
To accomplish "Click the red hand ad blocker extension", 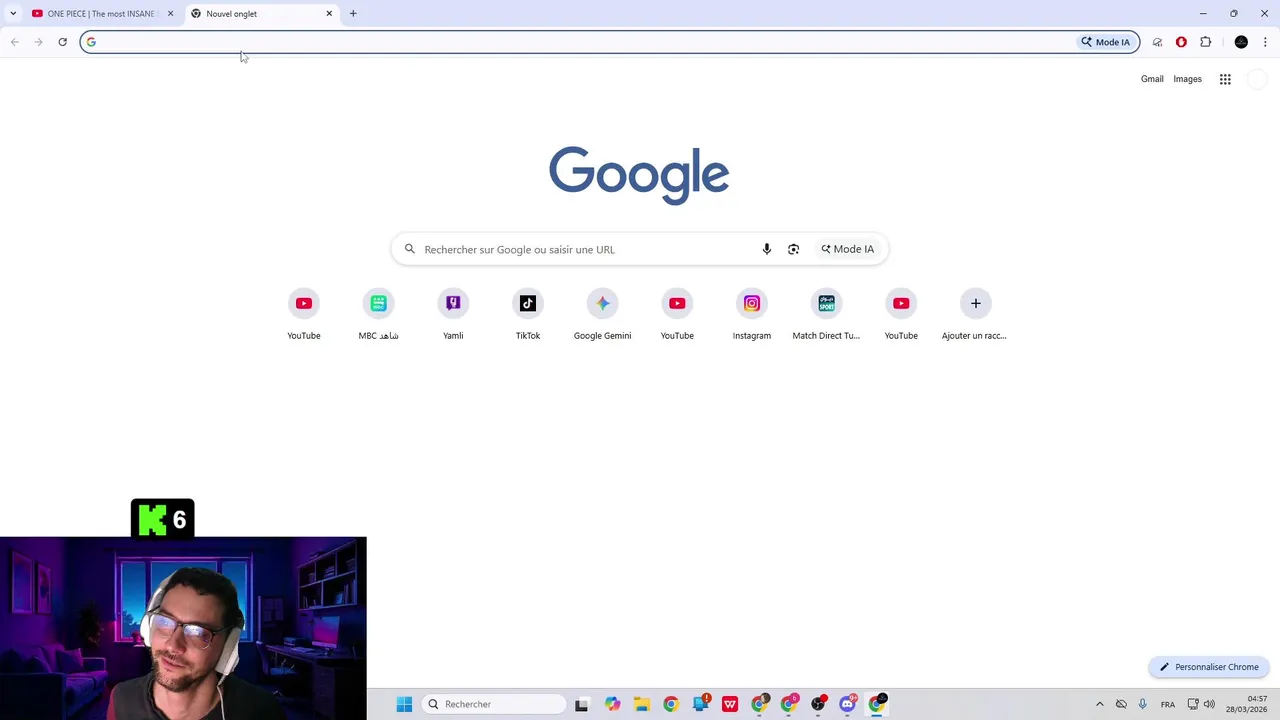I will [x=1181, y=42].
